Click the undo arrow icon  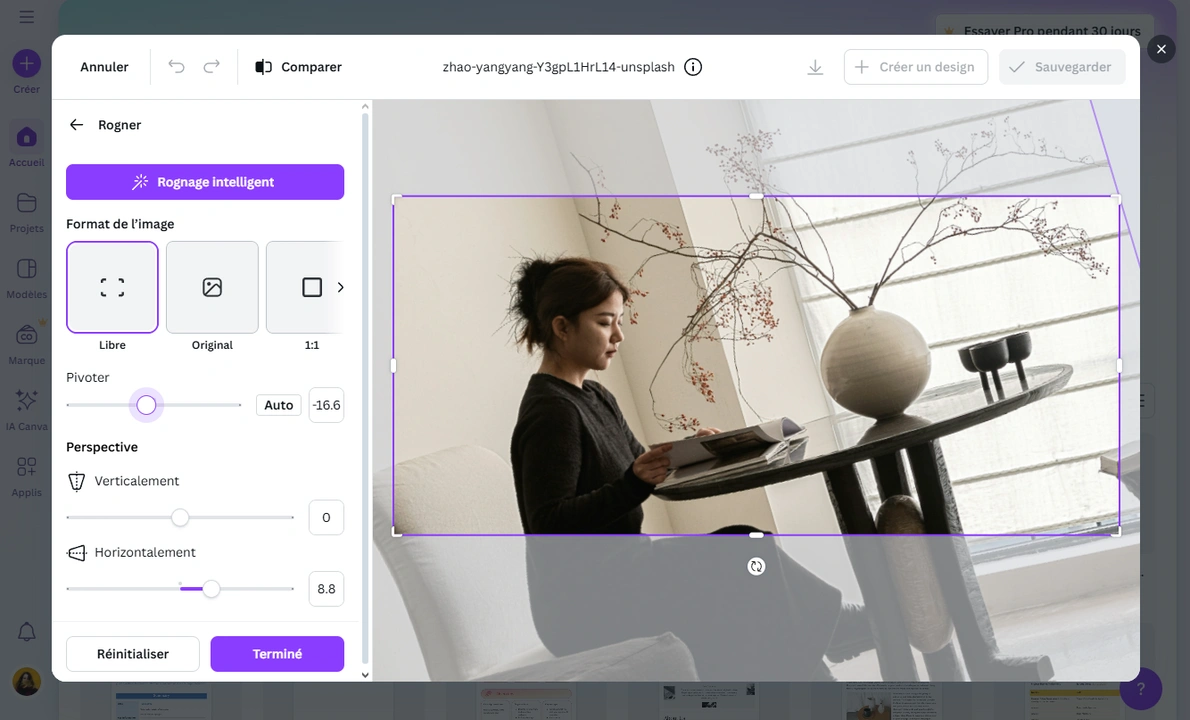pyautogui.click(x=176, y=66)
